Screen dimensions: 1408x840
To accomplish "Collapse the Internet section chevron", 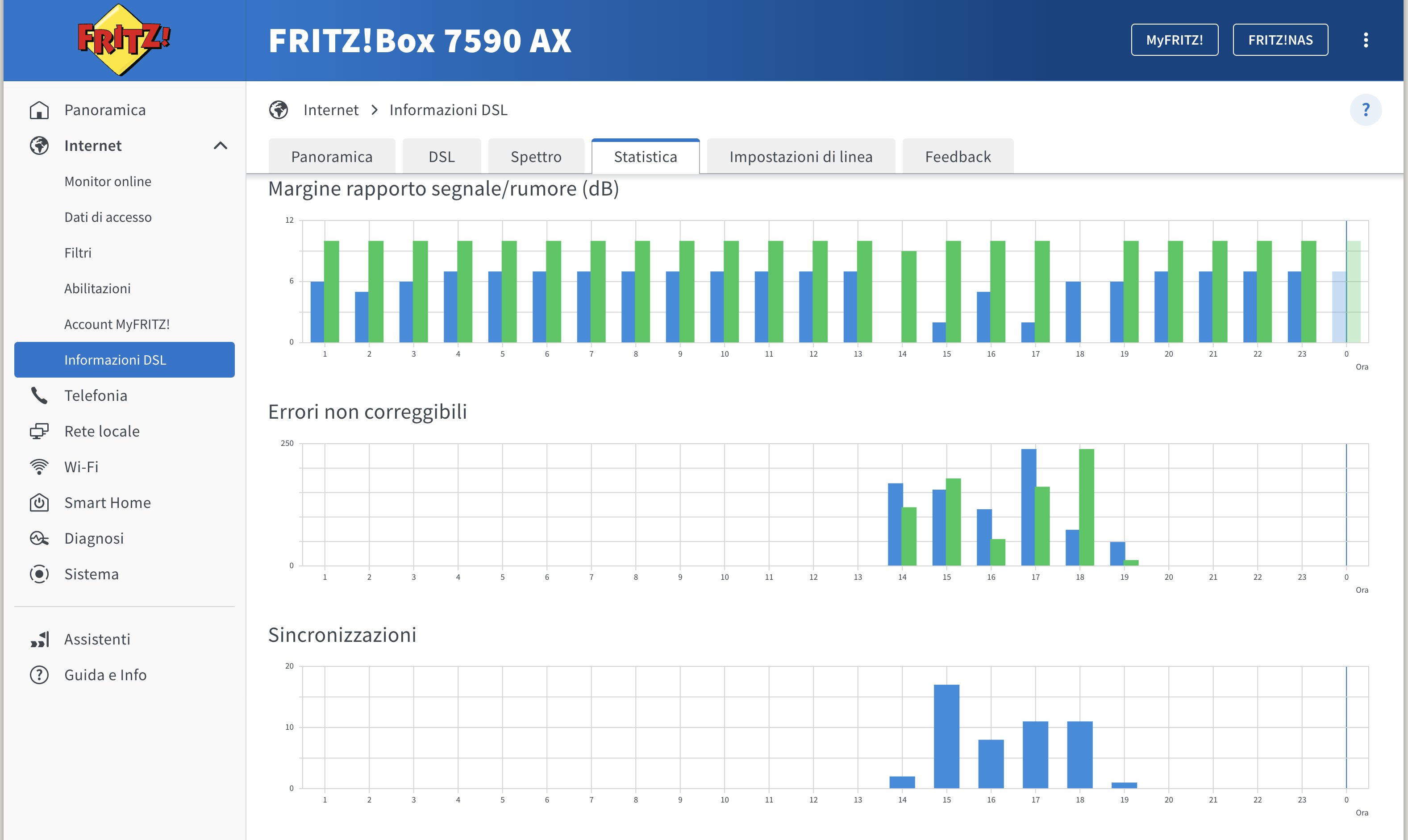I will pyautogui.click(x=220, y=146).
